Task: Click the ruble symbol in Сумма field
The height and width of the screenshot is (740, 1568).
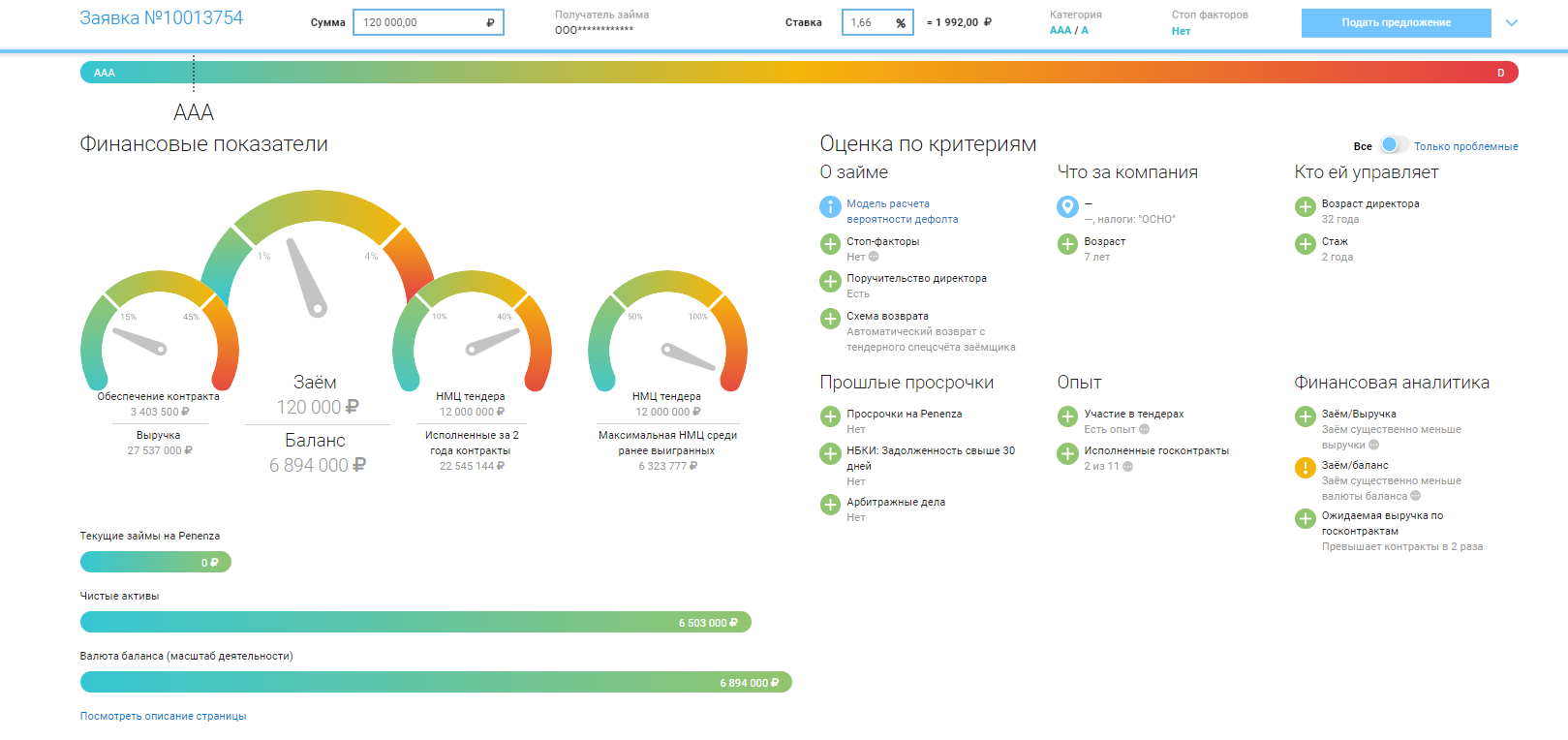Action: pos(490,22)
